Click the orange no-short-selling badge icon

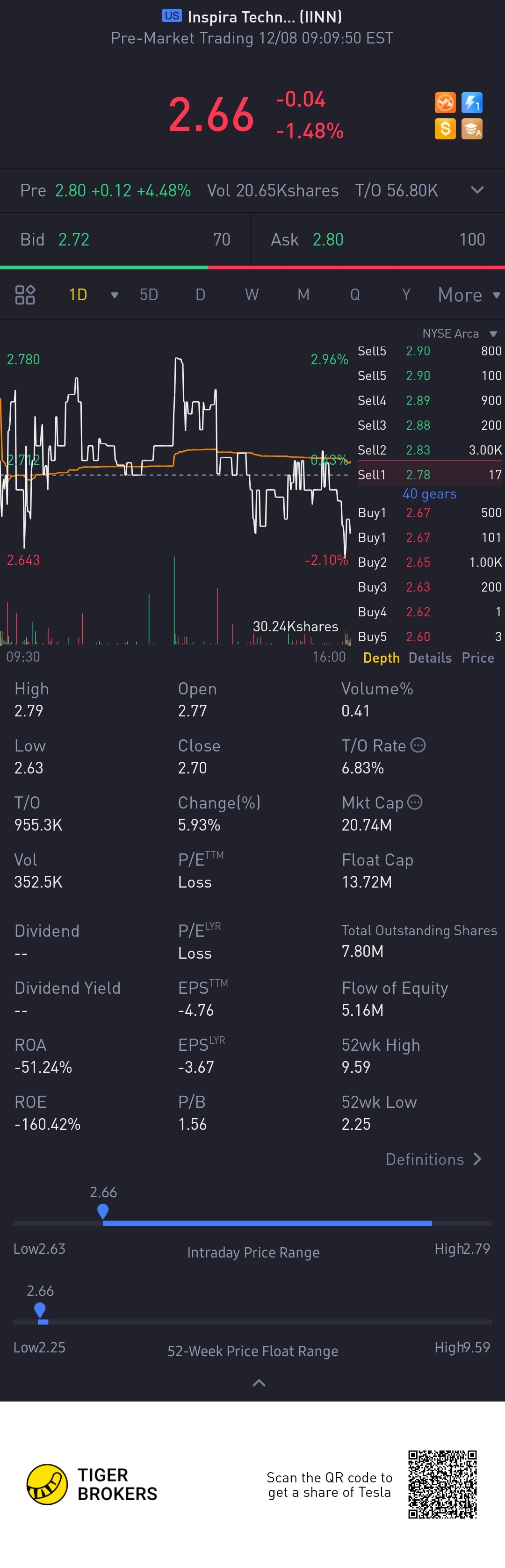point(445,102)
